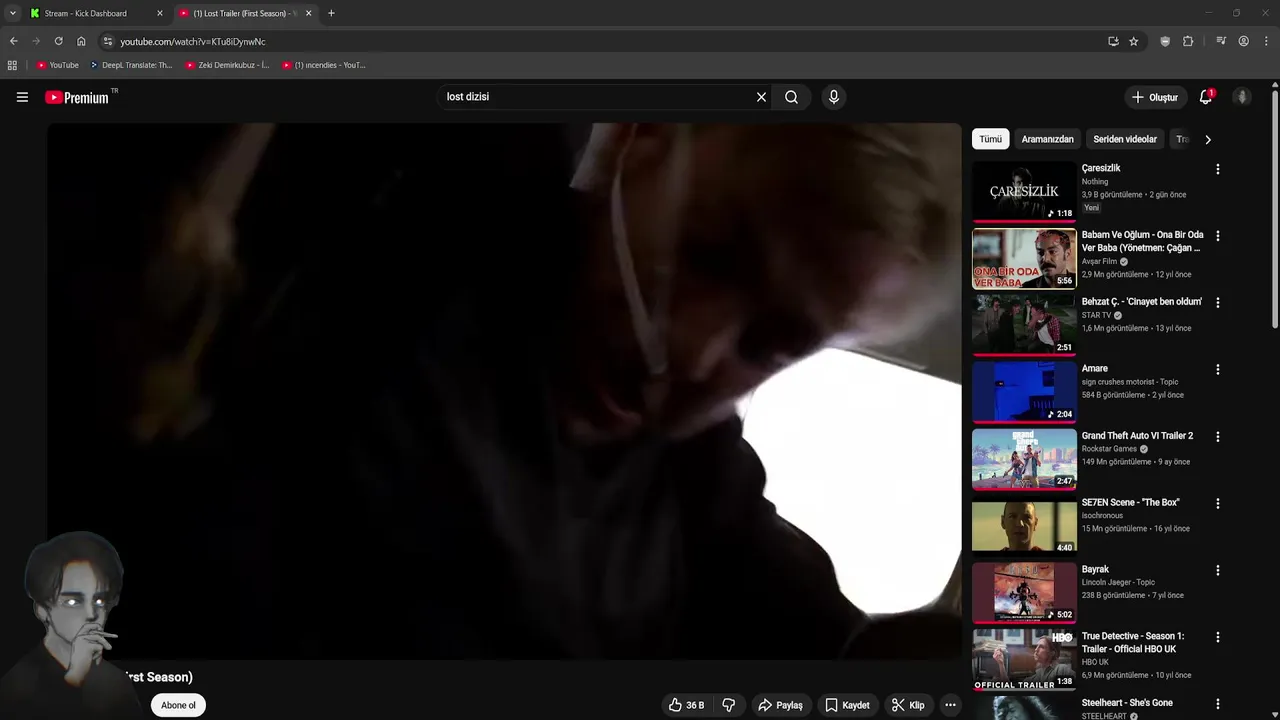This screenshot has width=1280, height=720.
Task: Open options menu for Çaresizlik video
Action: click(x=1217, y=169)
